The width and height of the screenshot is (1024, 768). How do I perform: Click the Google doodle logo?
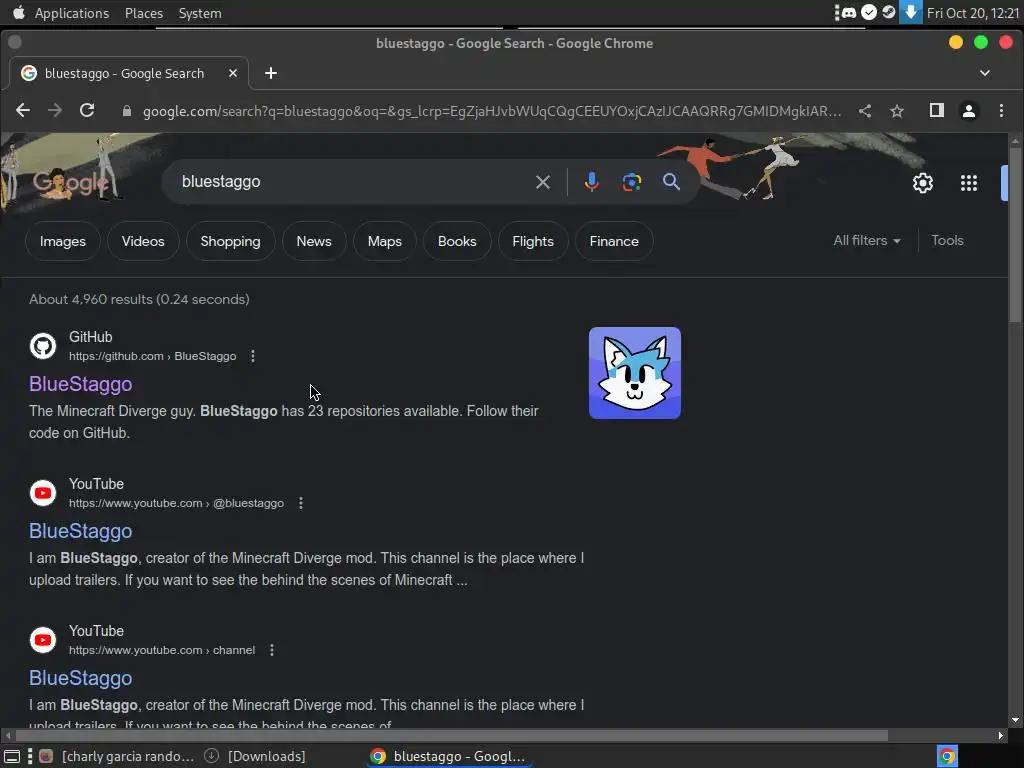(70, 183)
